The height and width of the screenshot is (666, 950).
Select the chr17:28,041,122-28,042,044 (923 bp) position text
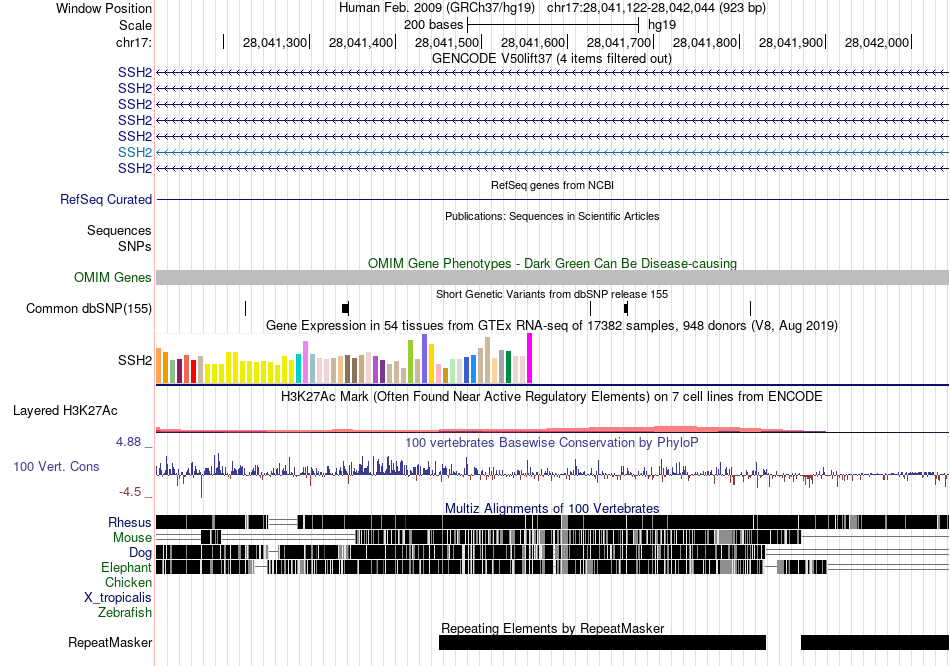656,8
